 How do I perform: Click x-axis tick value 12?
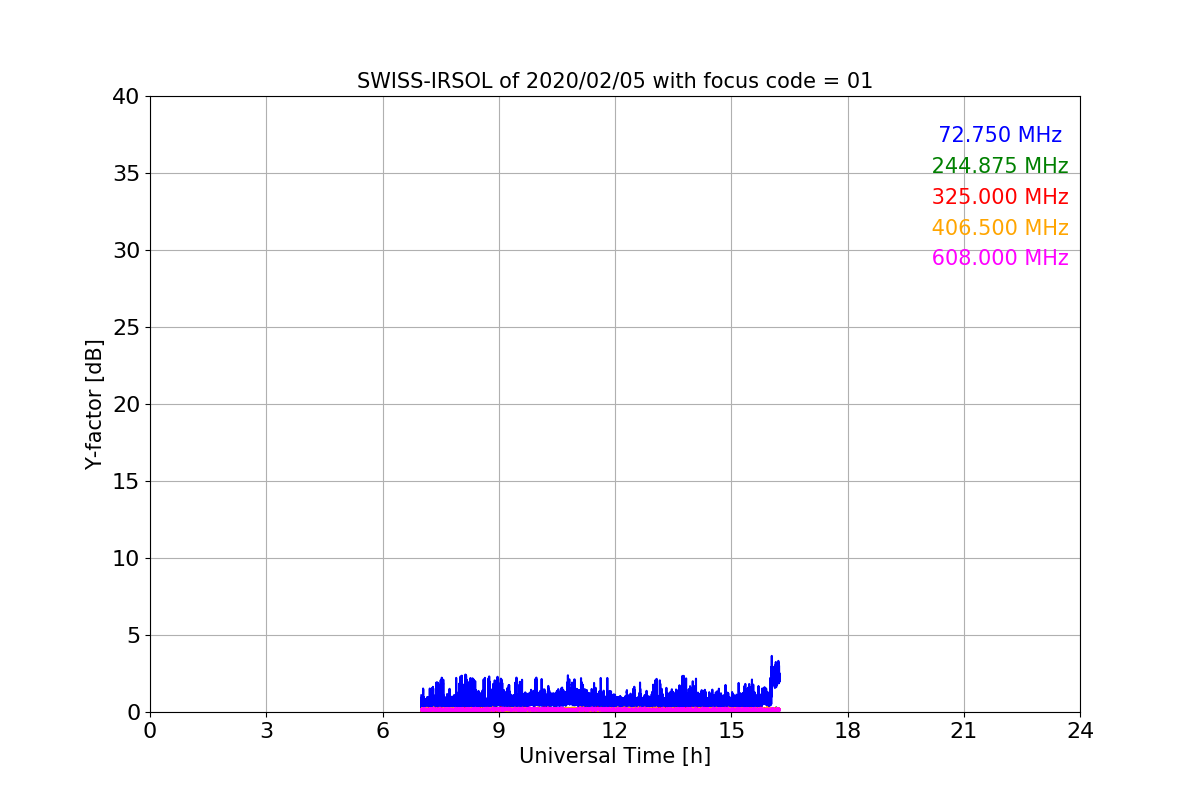[615, 731]
